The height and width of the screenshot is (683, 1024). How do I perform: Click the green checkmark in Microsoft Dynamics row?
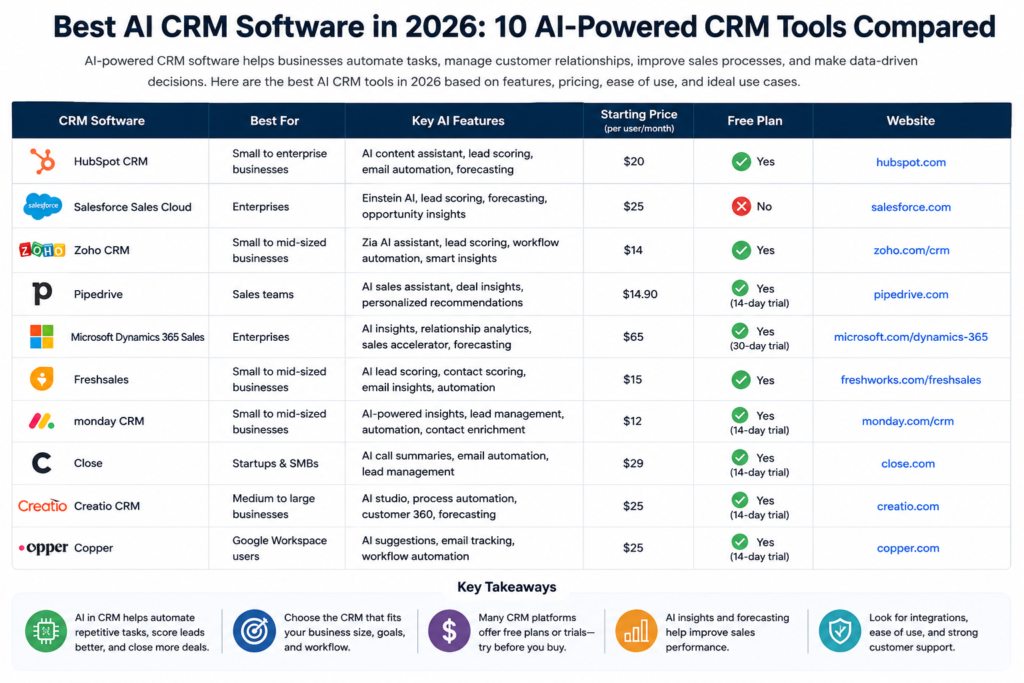click(740, 331)
